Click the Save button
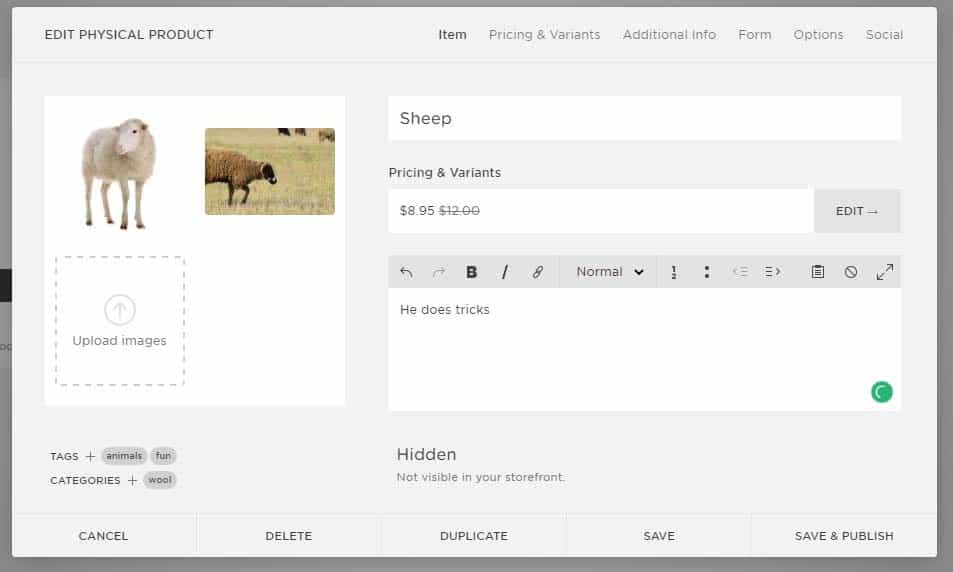 click(659, 536)
